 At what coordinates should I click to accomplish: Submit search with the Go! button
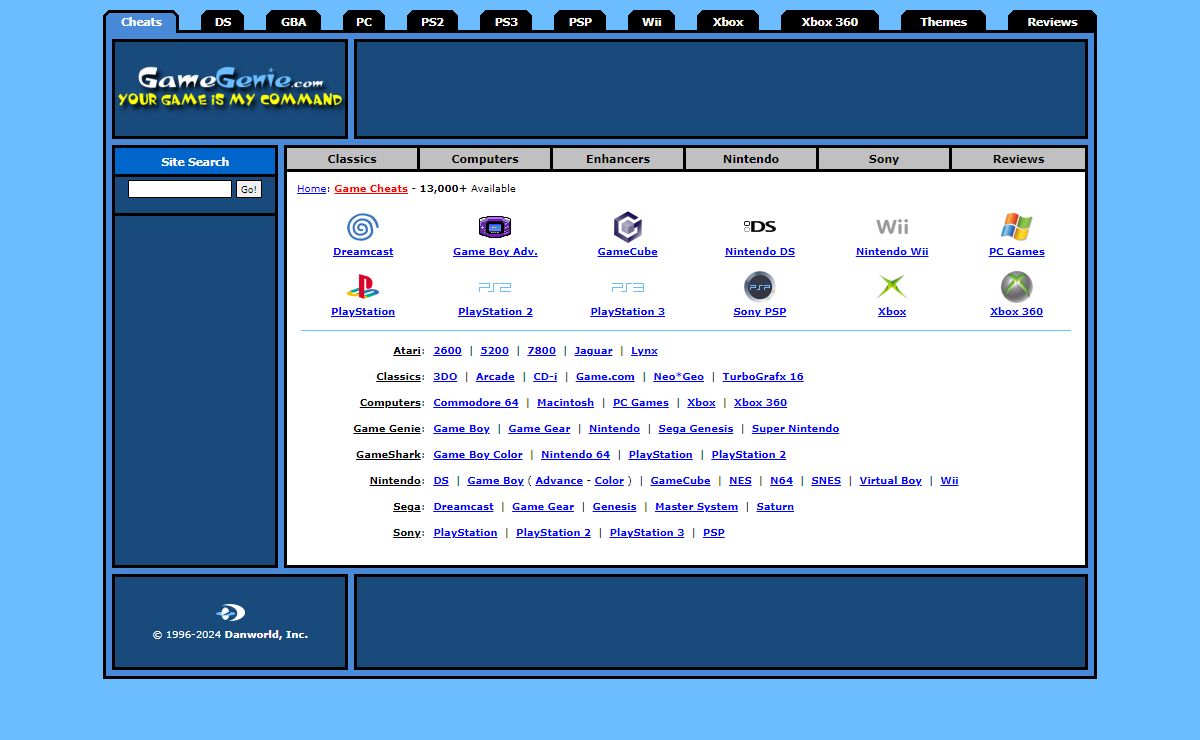tap(249, 189)
